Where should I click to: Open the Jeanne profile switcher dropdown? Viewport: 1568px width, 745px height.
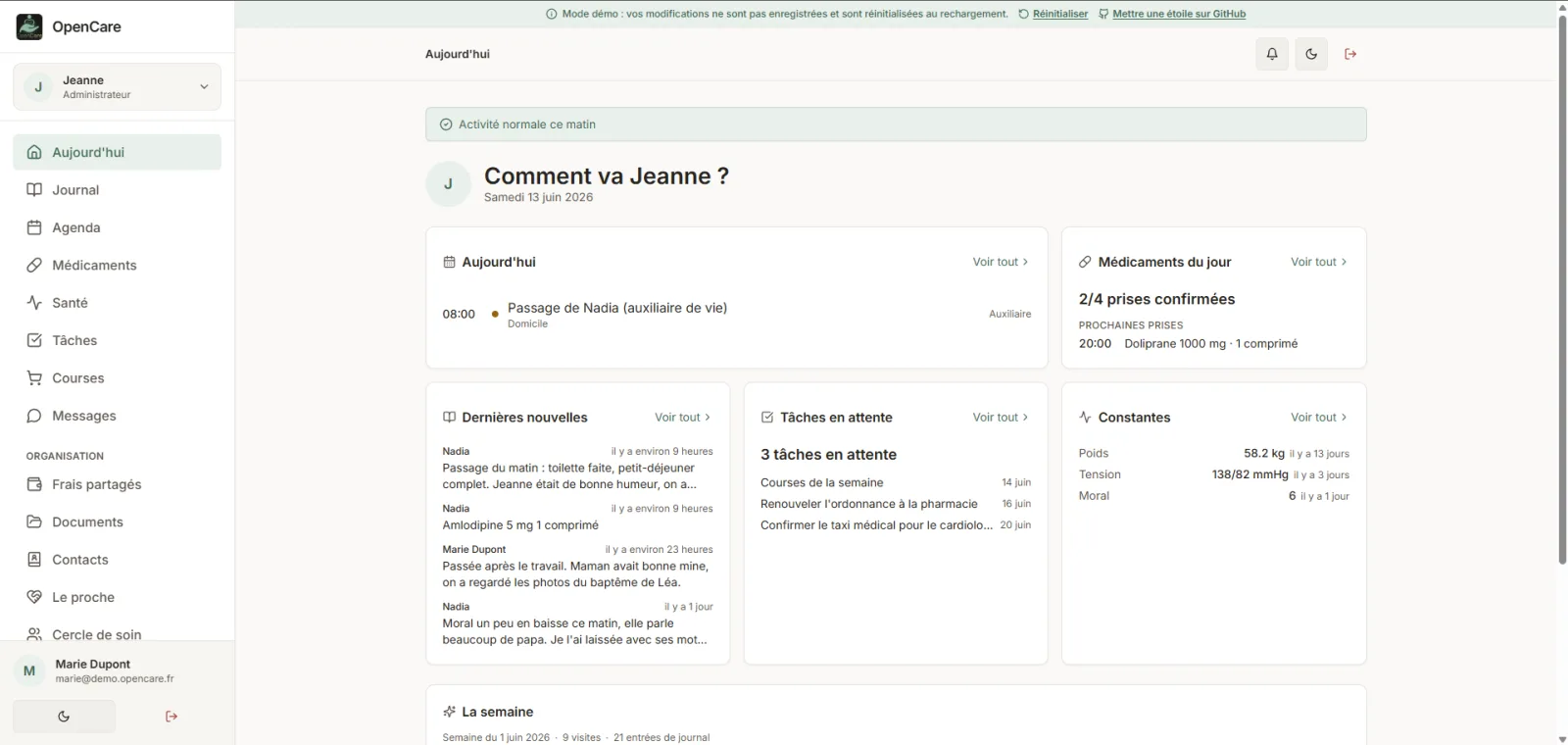coord(117,87)
